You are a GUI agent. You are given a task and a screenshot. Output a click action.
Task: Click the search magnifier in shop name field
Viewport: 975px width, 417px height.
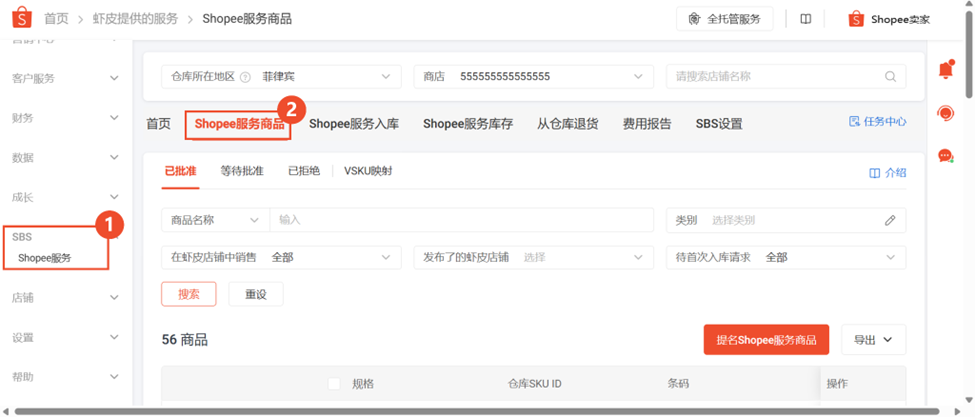click(890, 76)
